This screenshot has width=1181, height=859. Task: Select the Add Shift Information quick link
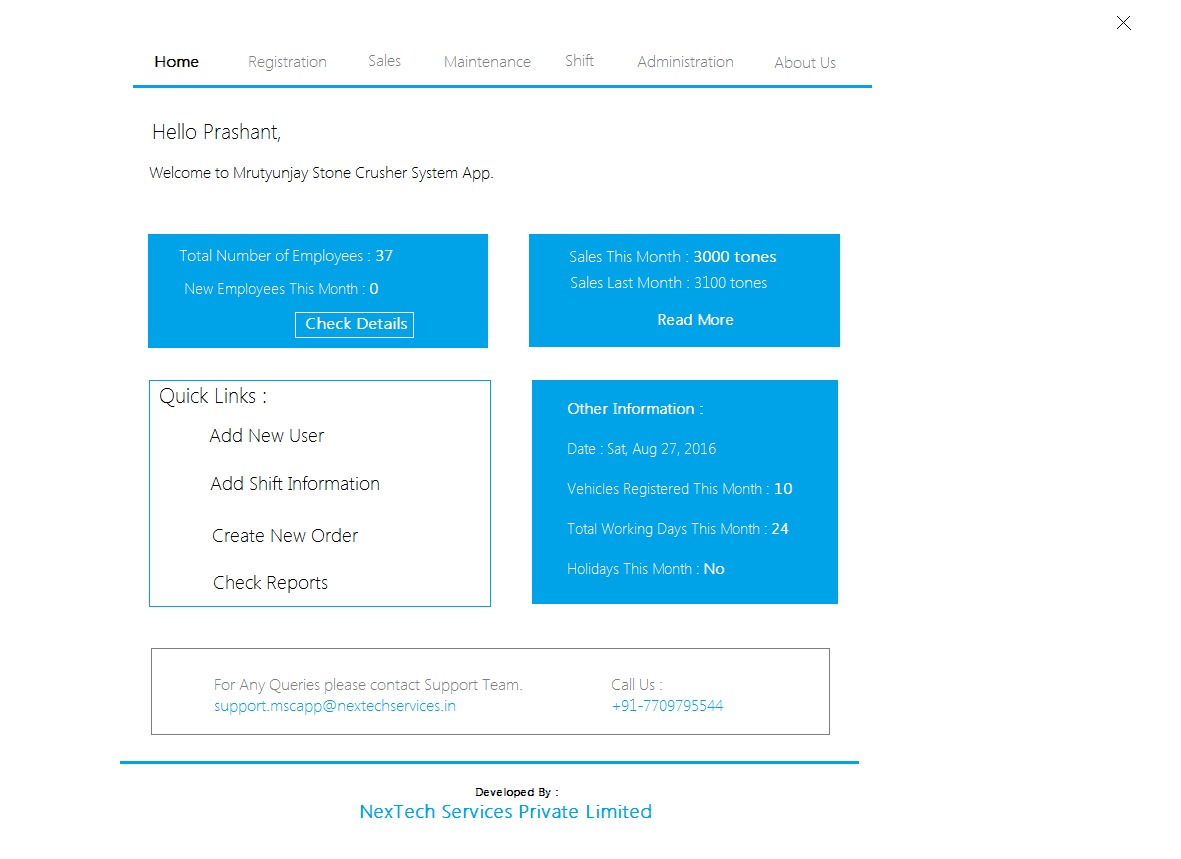pos(295,484)
